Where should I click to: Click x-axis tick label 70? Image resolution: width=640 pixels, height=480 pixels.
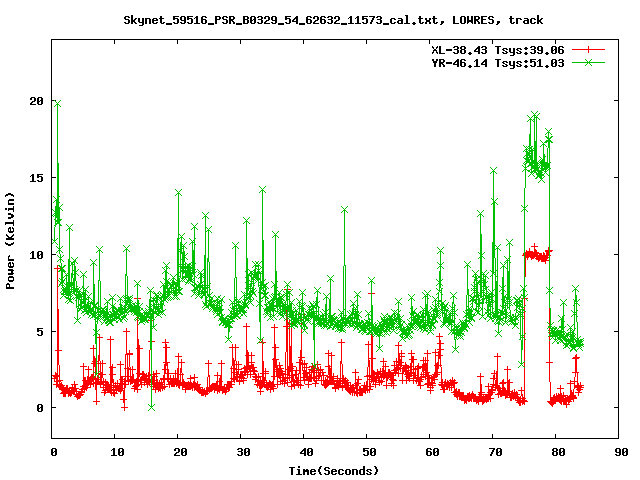click(x=495, y=452)
